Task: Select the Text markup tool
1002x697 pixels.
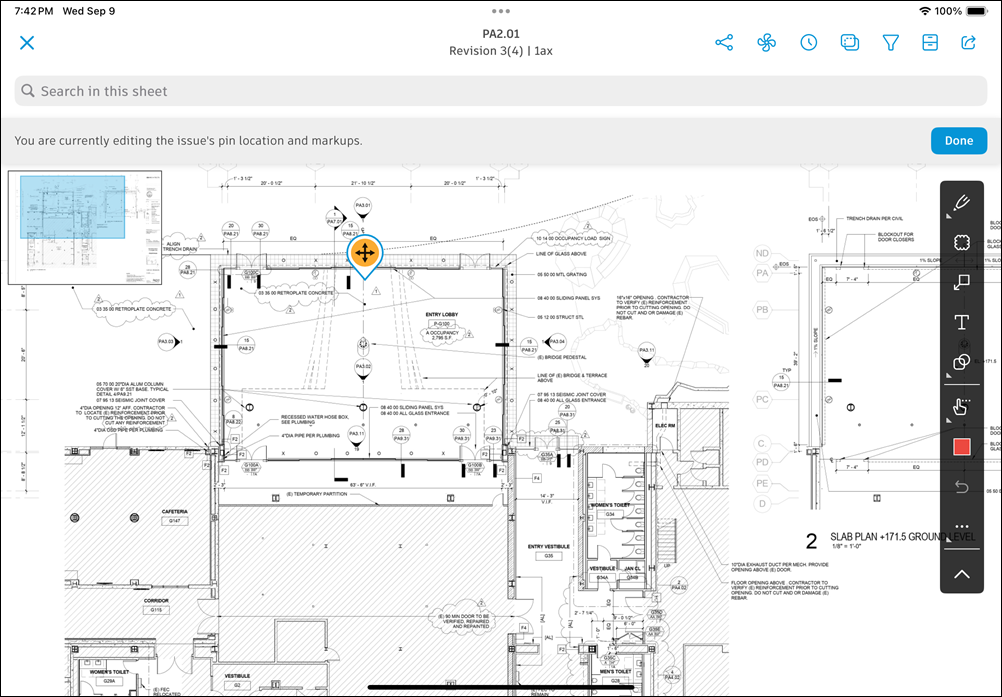Action: coord(961,322)
